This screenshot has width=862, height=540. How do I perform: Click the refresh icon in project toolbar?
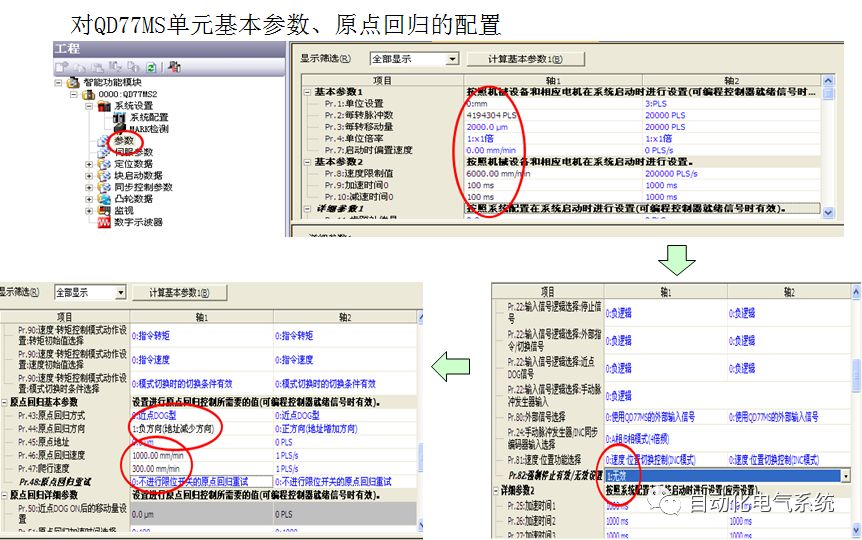pos(150,67)
